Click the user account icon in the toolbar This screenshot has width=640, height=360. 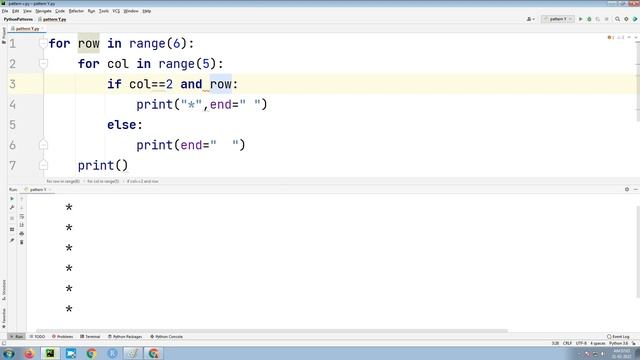point(530,19)
